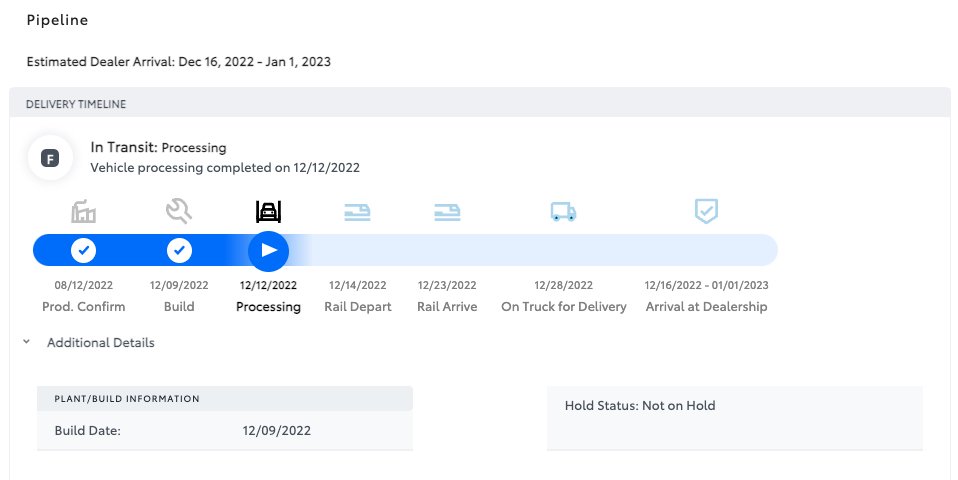
Task: Click the Hold Status: Not on Hold box
Action: coord(734,418)
